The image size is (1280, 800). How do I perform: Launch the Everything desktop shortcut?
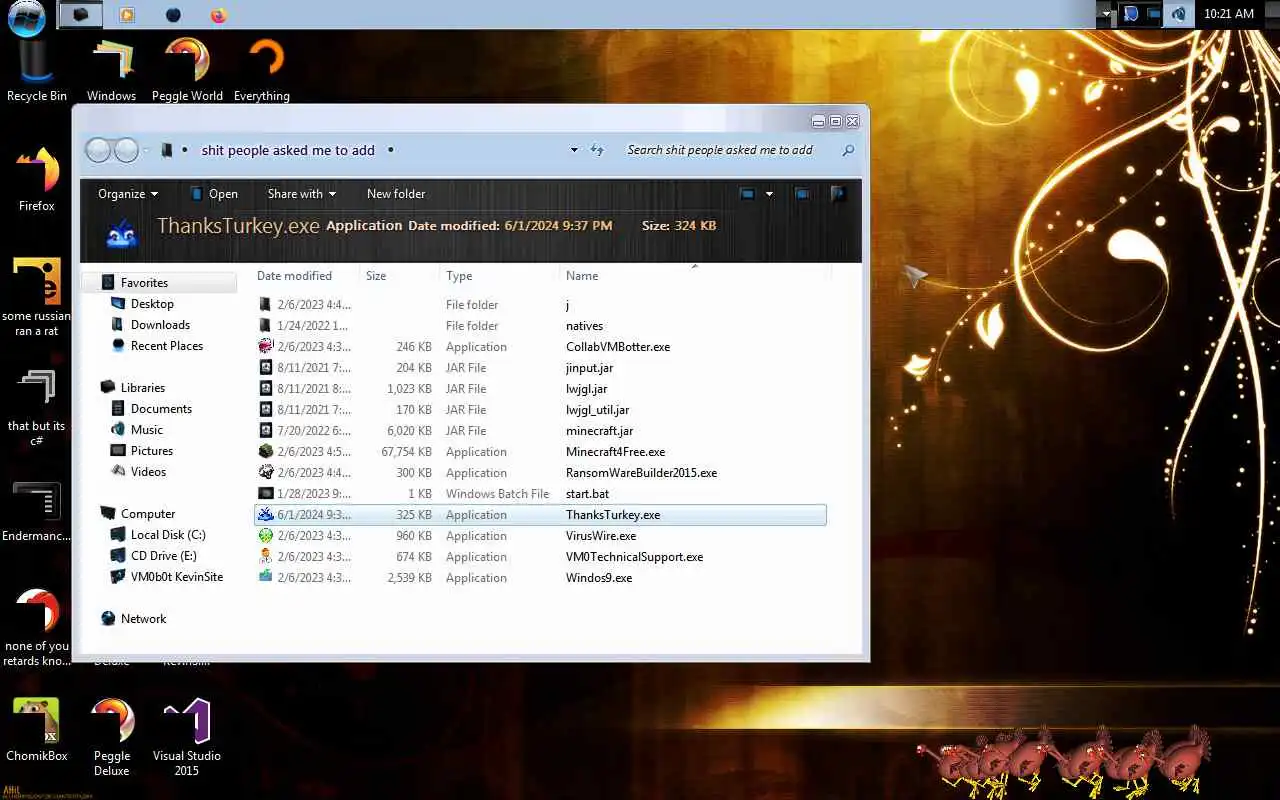[262, 69]
